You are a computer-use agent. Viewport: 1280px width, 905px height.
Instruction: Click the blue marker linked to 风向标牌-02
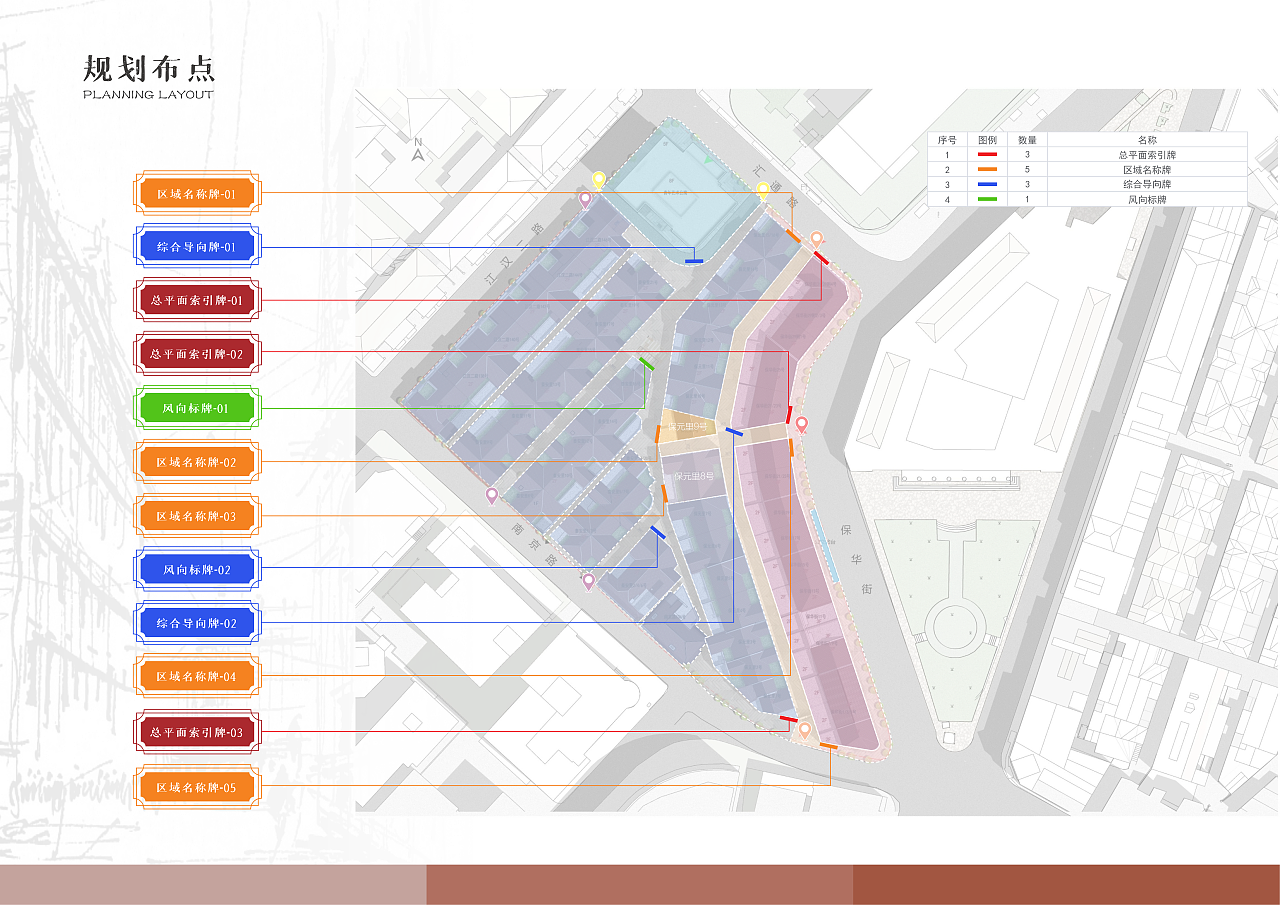(657, 532)
